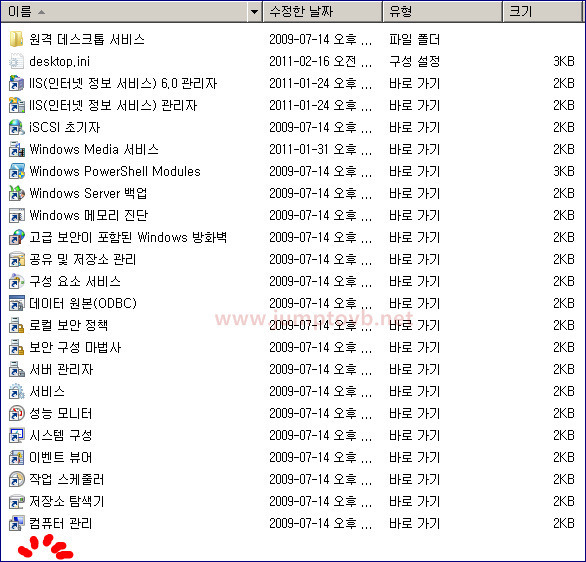Select the '성능 모니터' name text
Viewport: 586px width, 562px height.
click(x=61, y=414)
